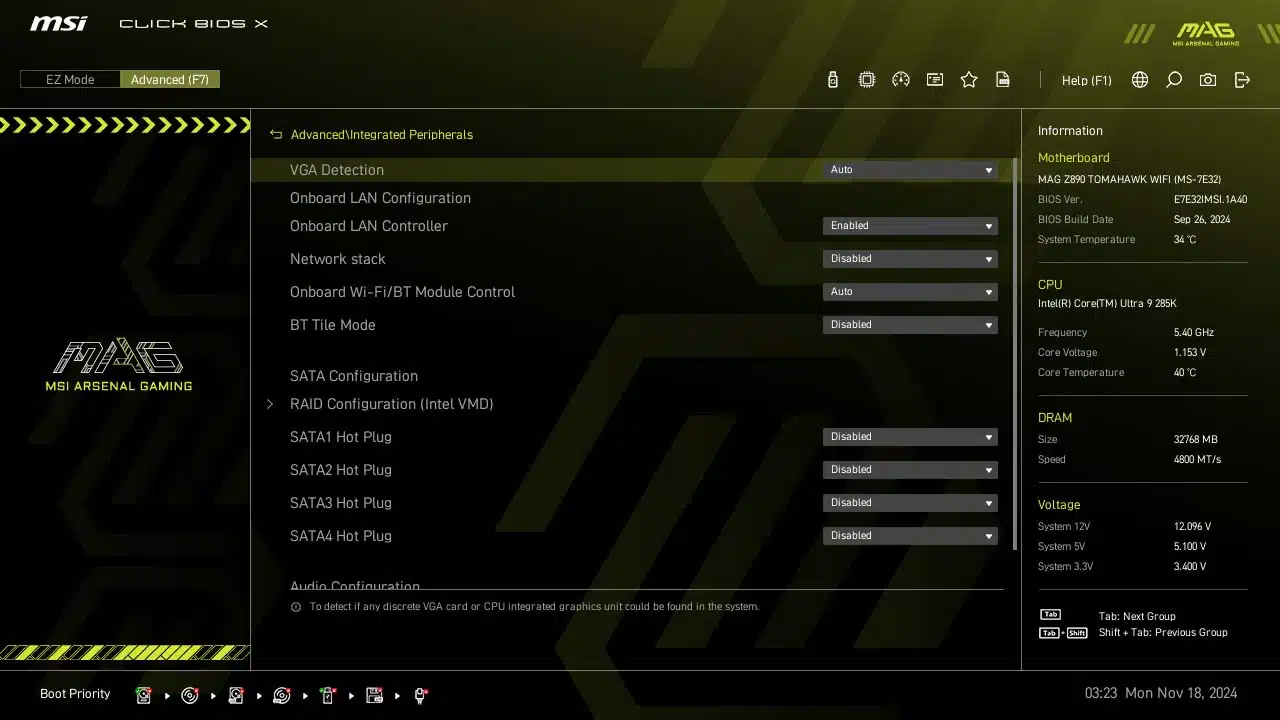This screenshot has width=1280, height=720.
Task: Take a screenshot with the camera icon
Action: (1208, 80)
